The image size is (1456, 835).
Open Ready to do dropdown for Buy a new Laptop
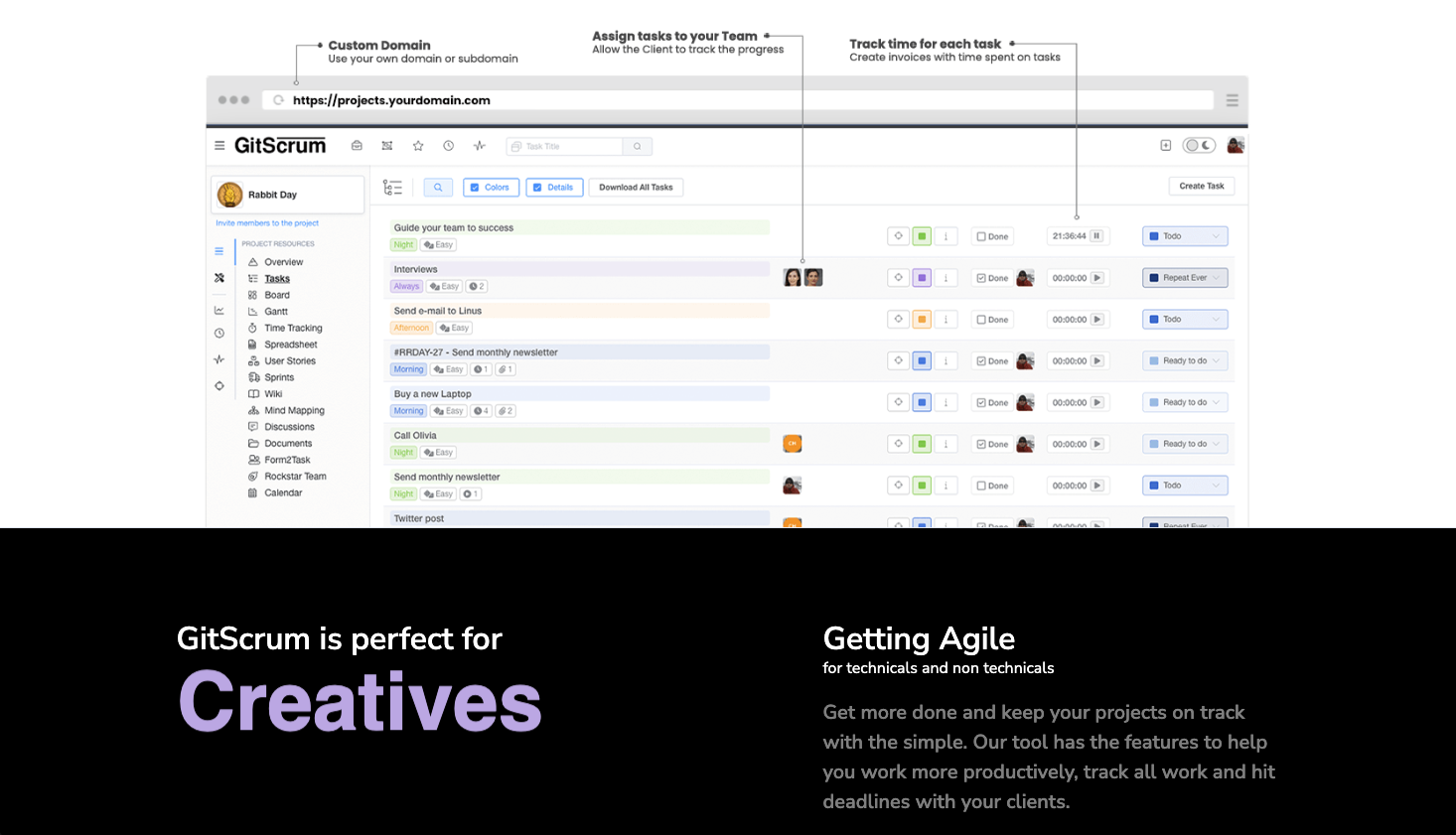[1185, 402]
